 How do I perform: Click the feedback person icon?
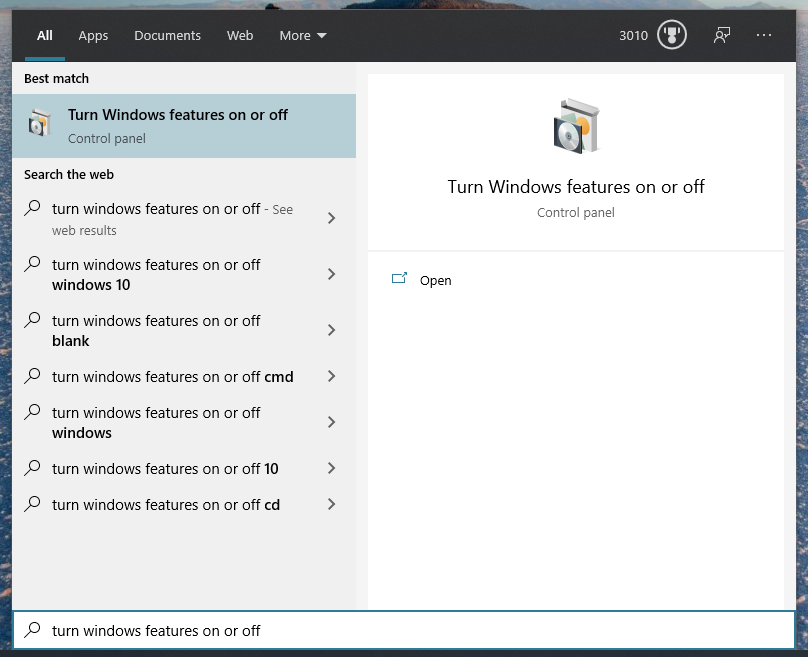coord(721,35)
